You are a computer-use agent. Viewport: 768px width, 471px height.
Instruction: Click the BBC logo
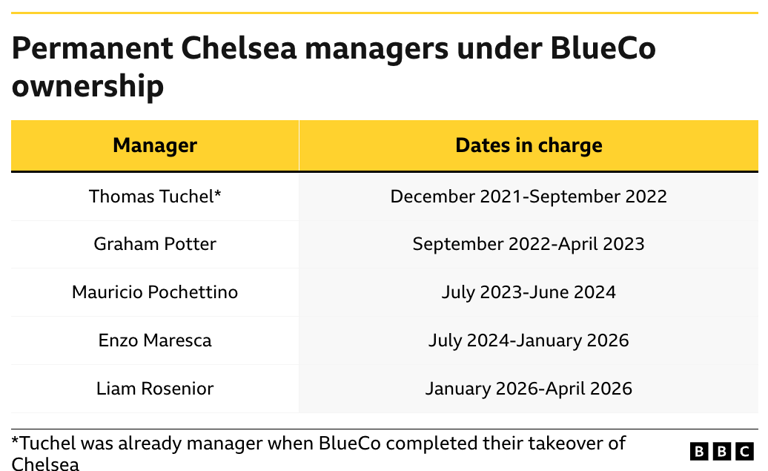pyautogui.click(x=722, y=452)
